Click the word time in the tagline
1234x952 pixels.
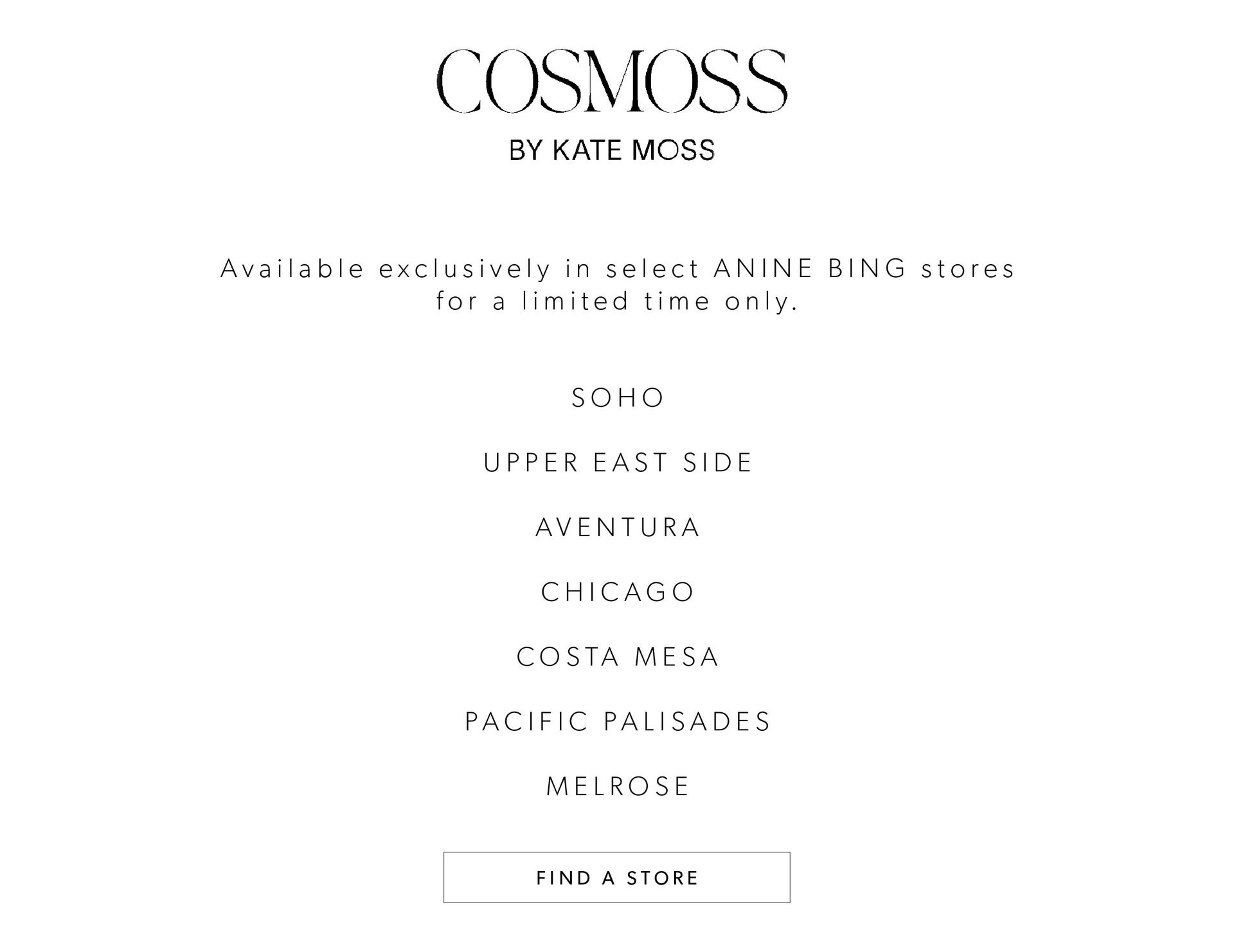677,301
